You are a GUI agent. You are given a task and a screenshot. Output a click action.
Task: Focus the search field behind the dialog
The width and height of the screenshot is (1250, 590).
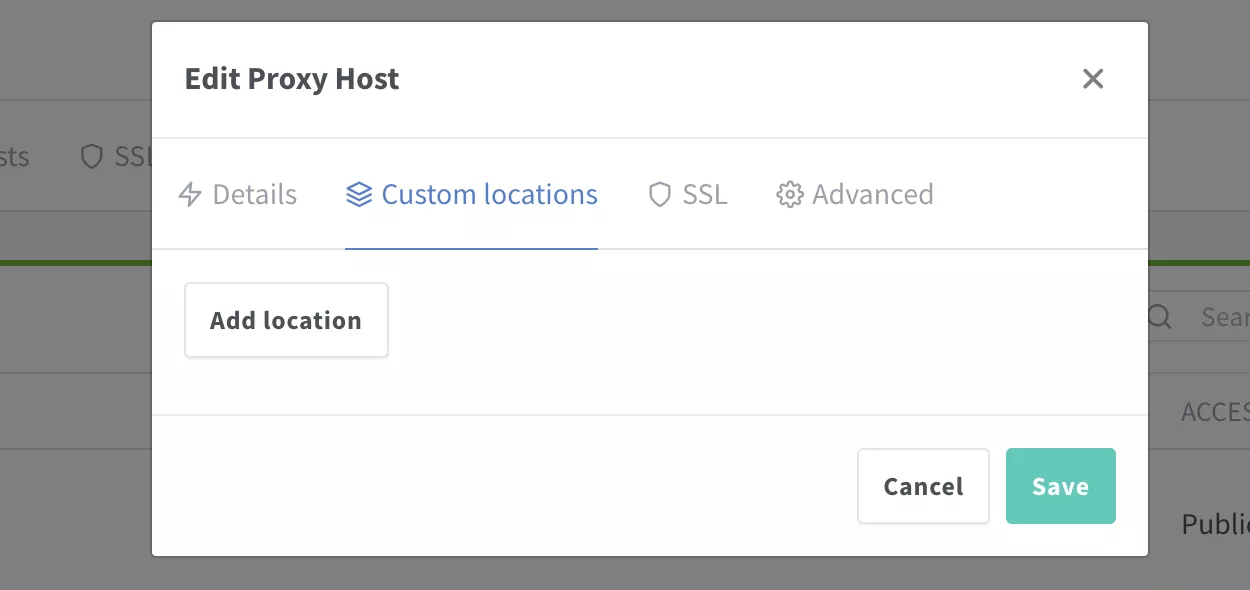1198,317
